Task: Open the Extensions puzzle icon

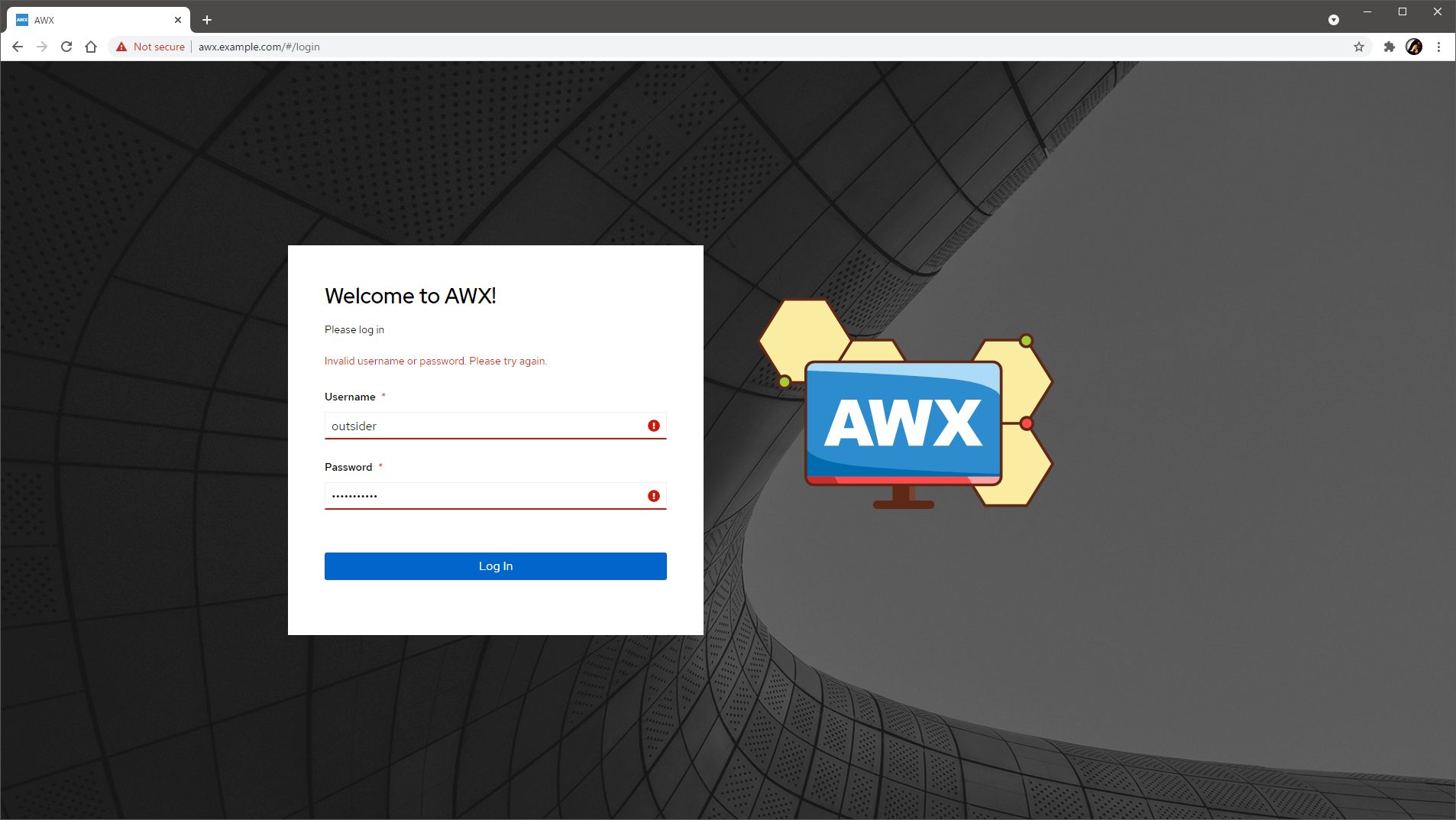Action: 1390,47
